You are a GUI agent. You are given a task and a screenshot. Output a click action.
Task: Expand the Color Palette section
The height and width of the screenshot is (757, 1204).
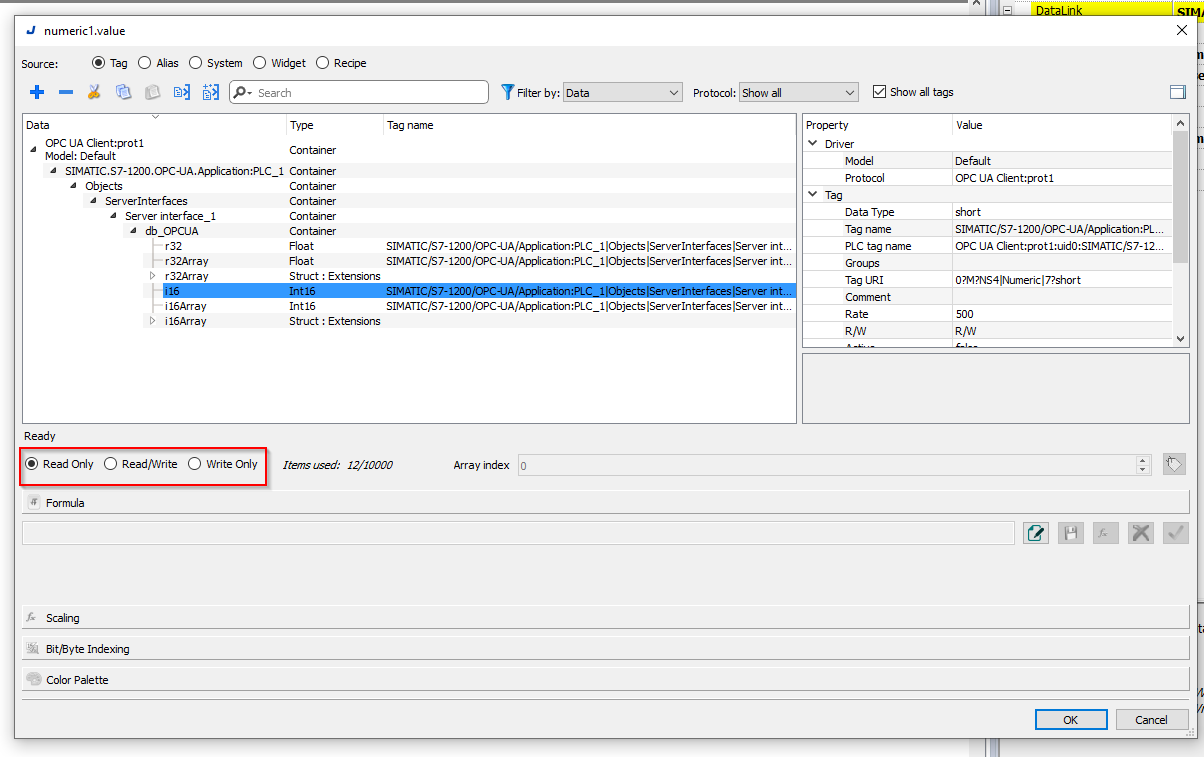coord(605,679)
